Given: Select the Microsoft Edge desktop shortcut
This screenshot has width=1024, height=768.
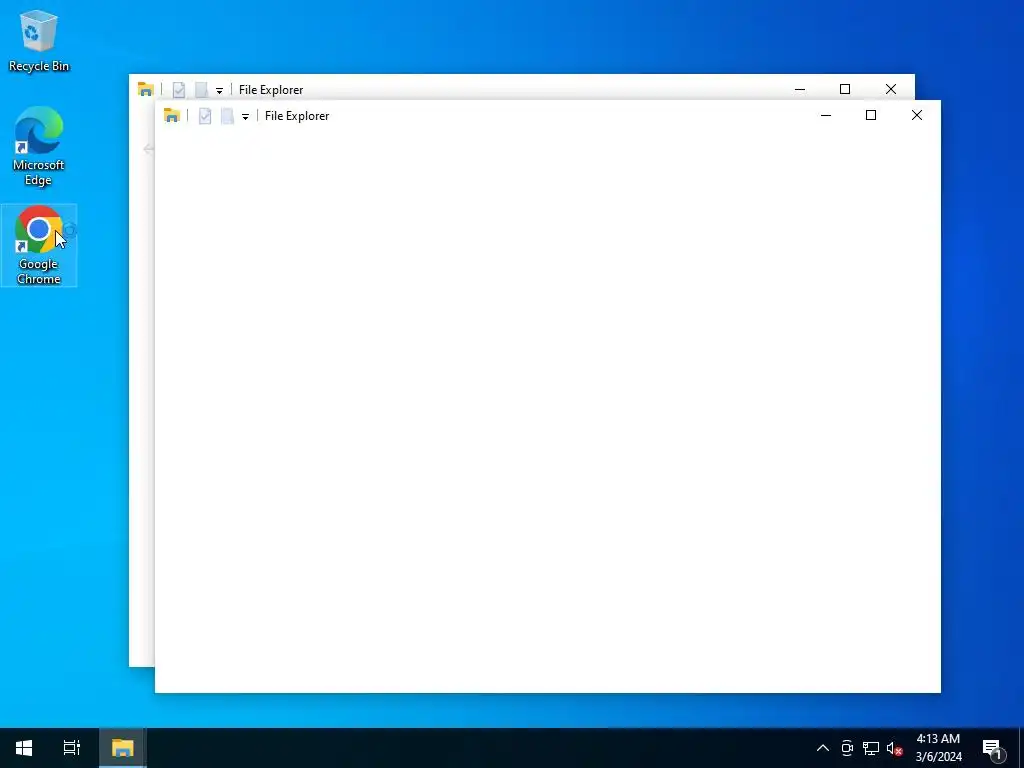Looking at the screenshot, I should coord(39,146).
